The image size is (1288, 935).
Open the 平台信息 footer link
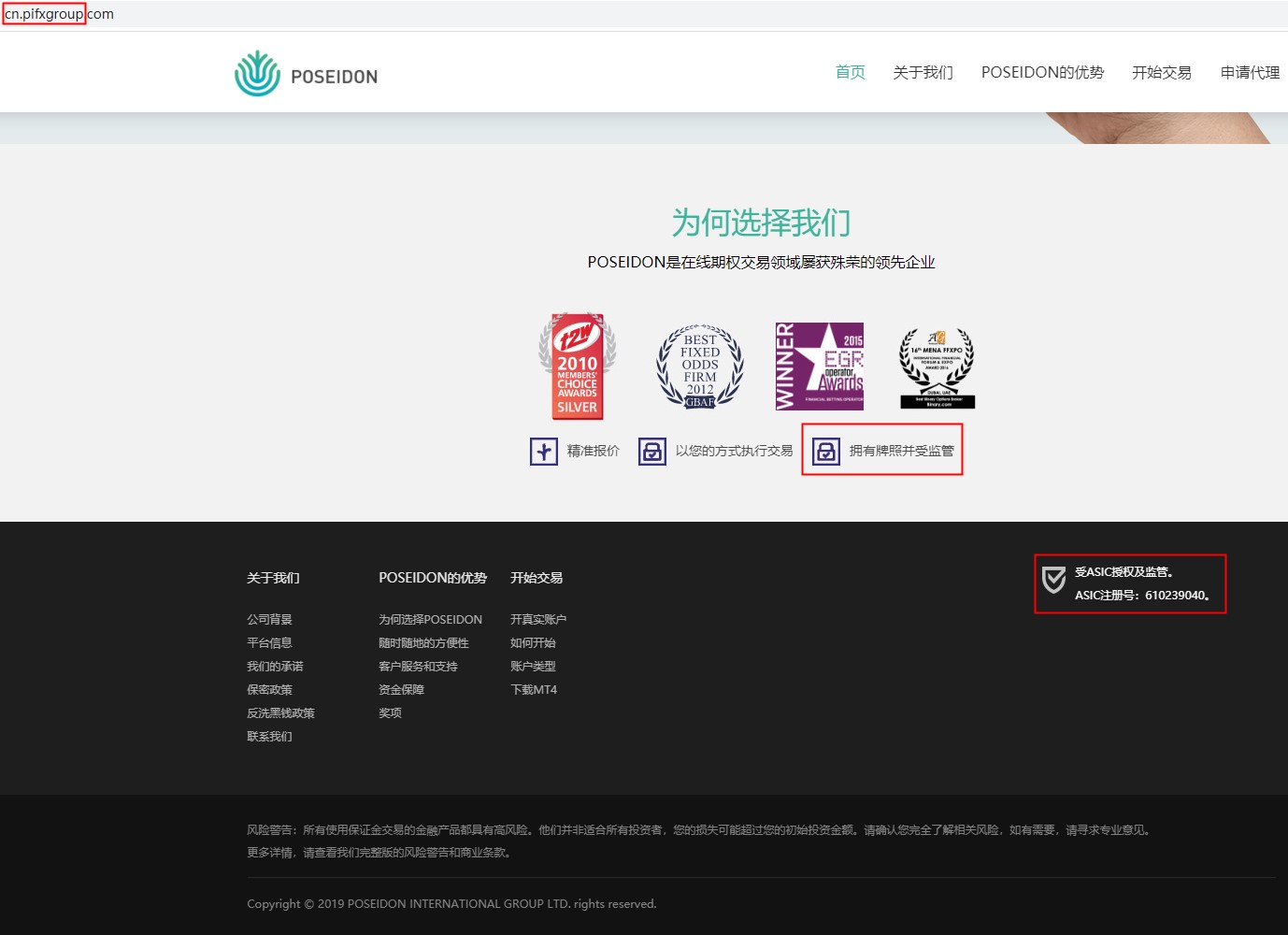(x=270, y=642)
